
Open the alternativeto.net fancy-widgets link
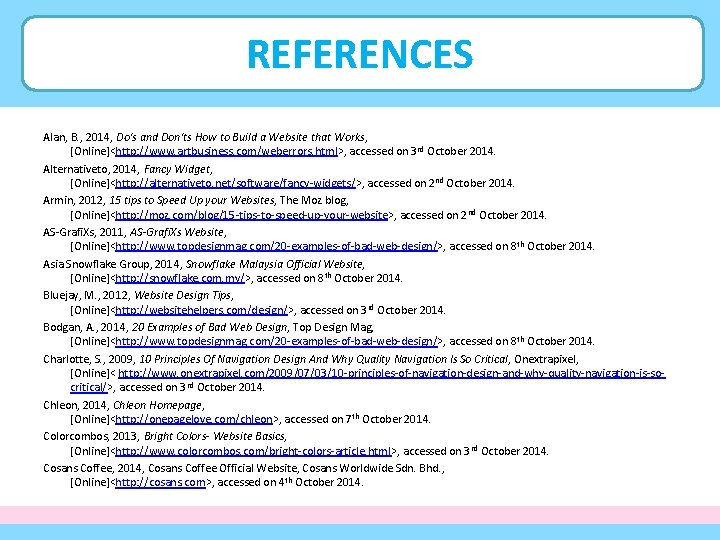tap(236, 183)
